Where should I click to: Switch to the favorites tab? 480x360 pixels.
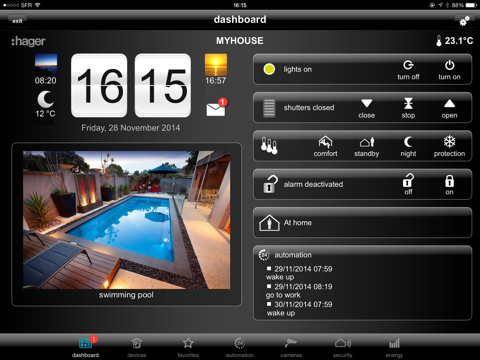point(188,347)
